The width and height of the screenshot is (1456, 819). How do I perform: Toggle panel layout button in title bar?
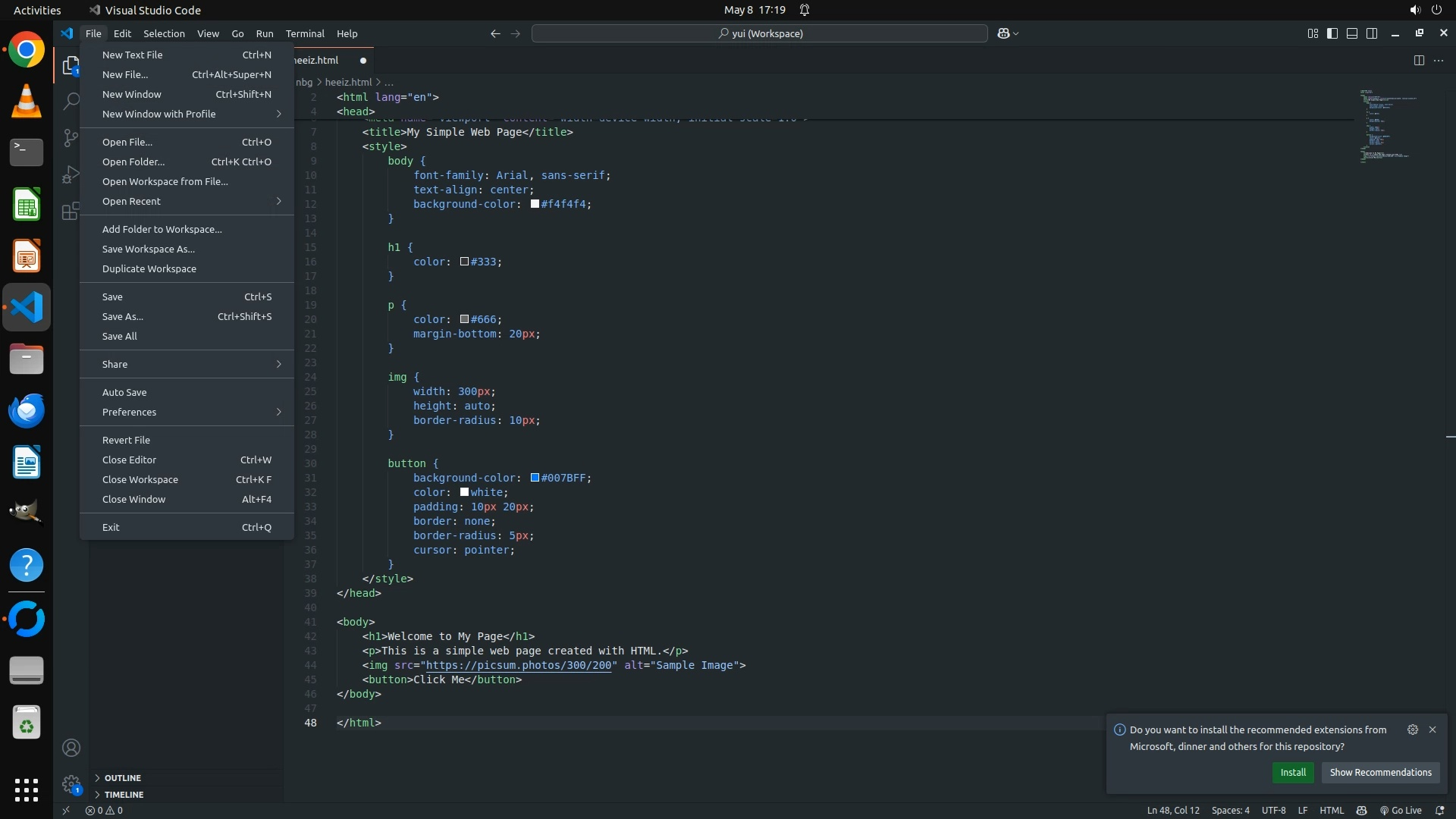1352,33
